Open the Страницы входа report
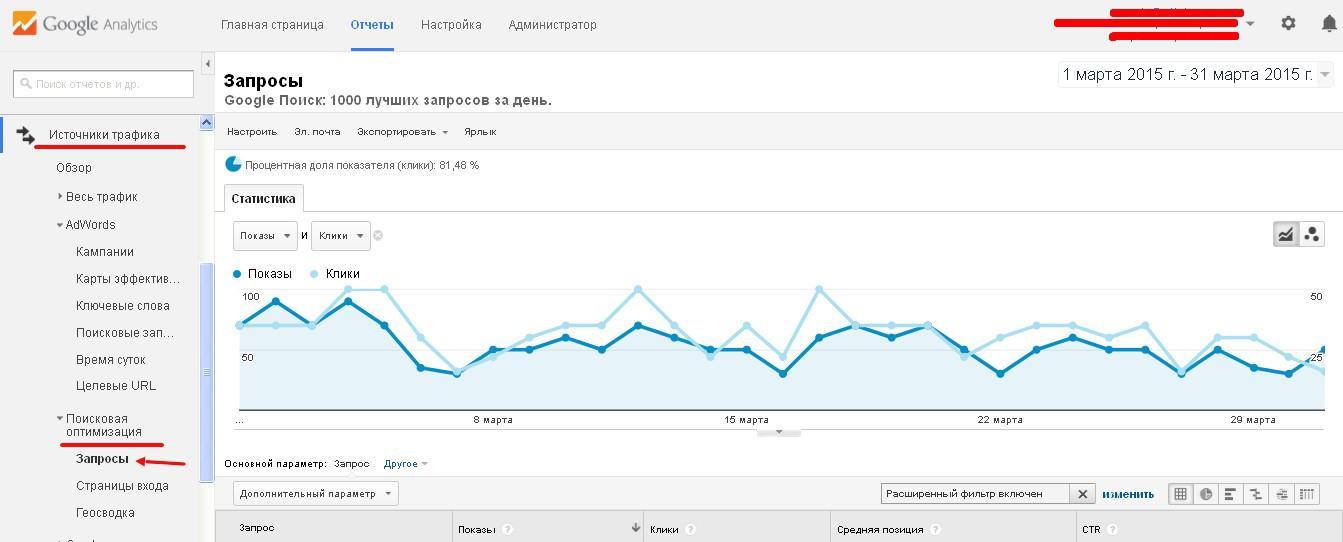 coord(122,486)
